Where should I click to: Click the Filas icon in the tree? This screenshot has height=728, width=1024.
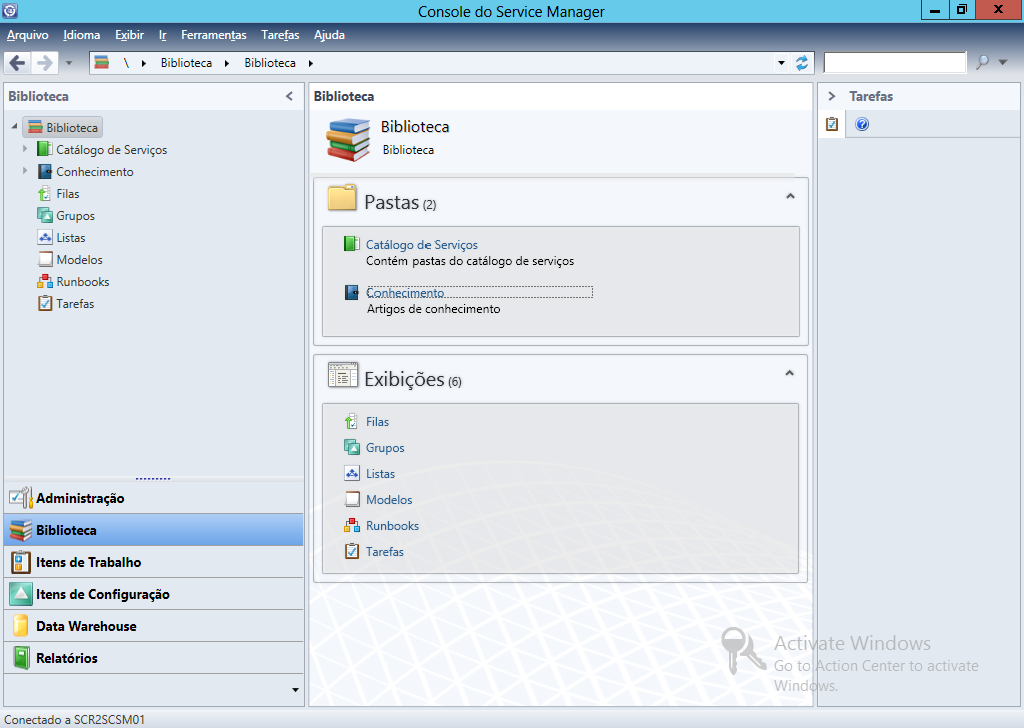tap(44, 193)
